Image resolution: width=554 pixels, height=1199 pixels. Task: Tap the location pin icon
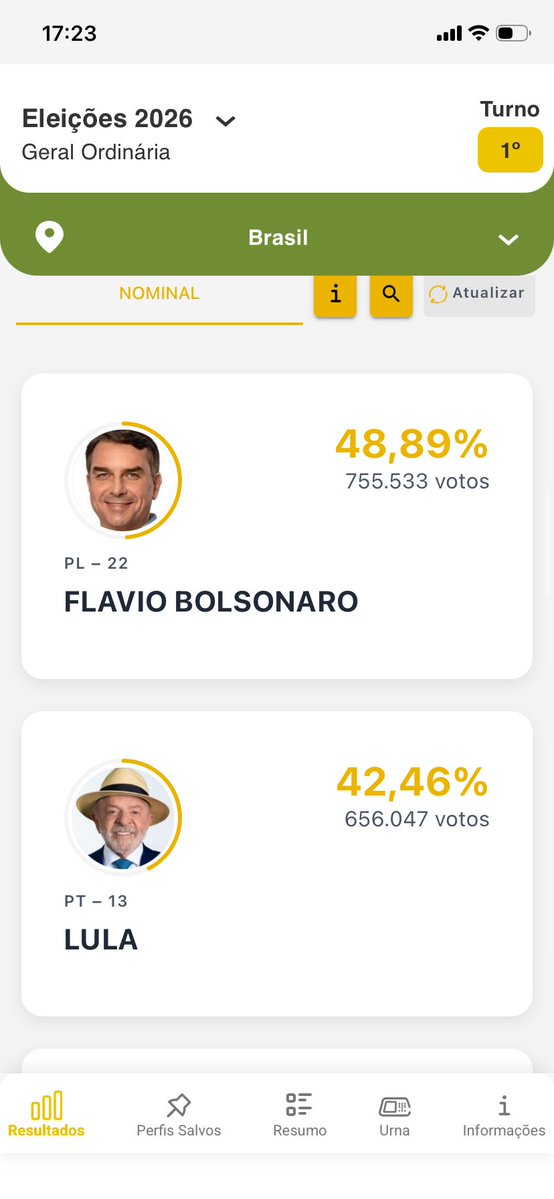[x=50, y=238]
